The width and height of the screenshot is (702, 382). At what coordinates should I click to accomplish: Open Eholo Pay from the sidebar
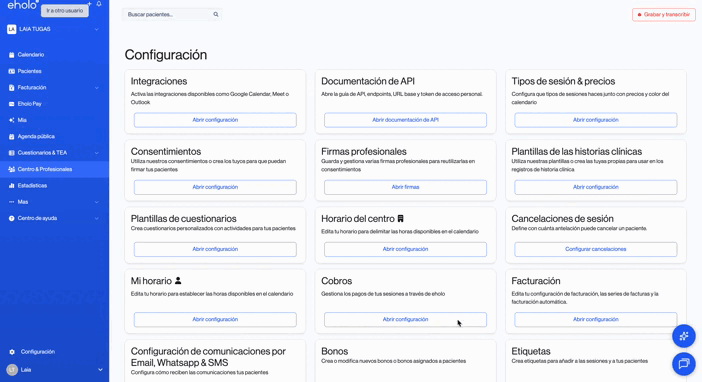tap(29, 104)
